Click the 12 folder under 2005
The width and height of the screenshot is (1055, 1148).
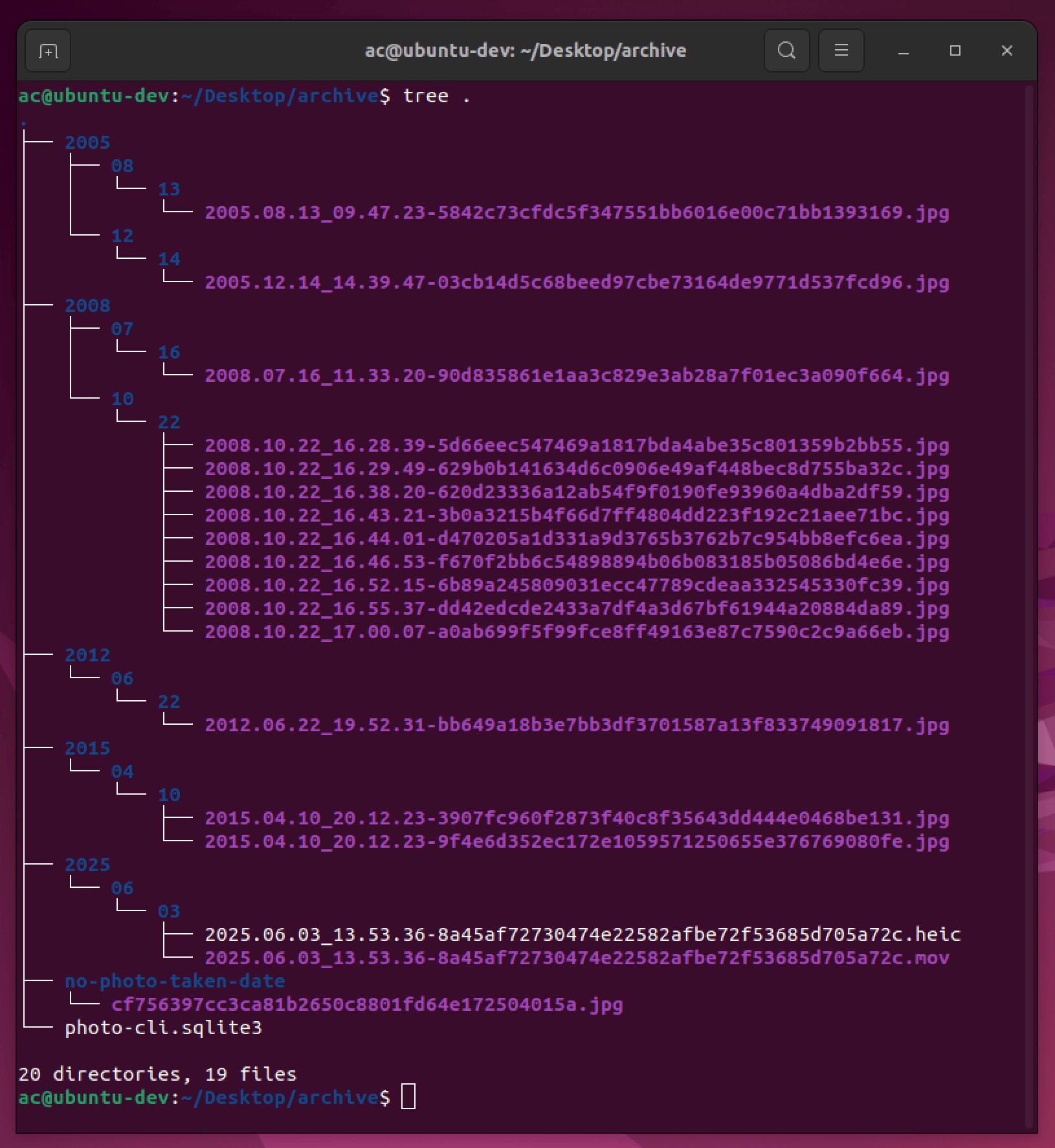point(122,236)
